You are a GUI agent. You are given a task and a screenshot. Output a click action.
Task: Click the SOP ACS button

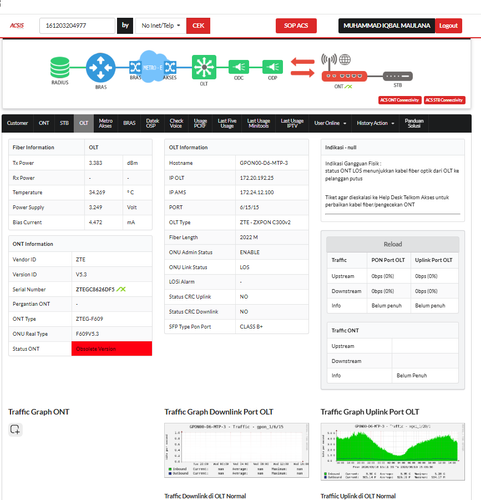pos(296,26)
